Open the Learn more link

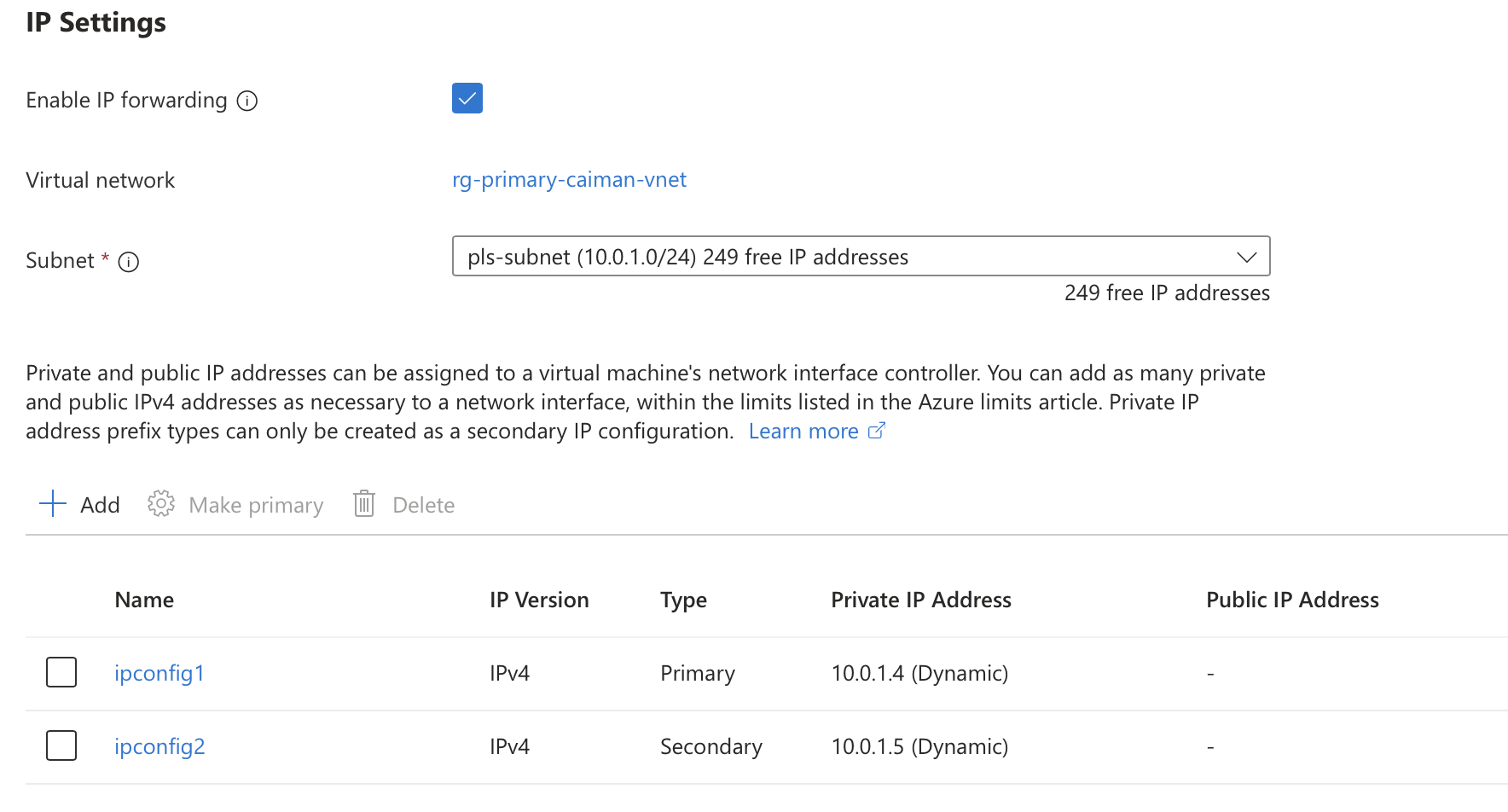click(x=803, y=432)
